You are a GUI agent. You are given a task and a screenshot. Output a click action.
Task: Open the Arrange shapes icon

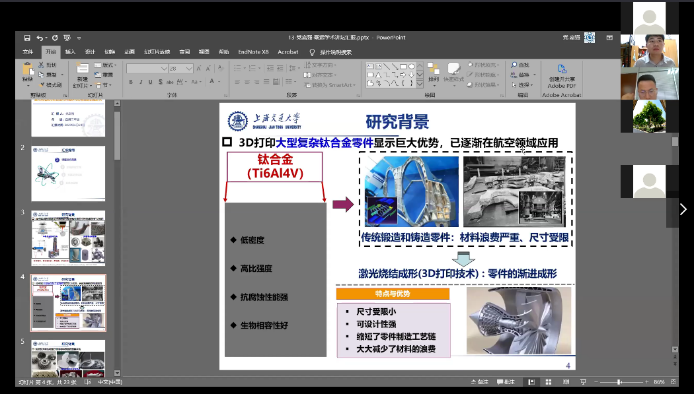tap(433, 69)
